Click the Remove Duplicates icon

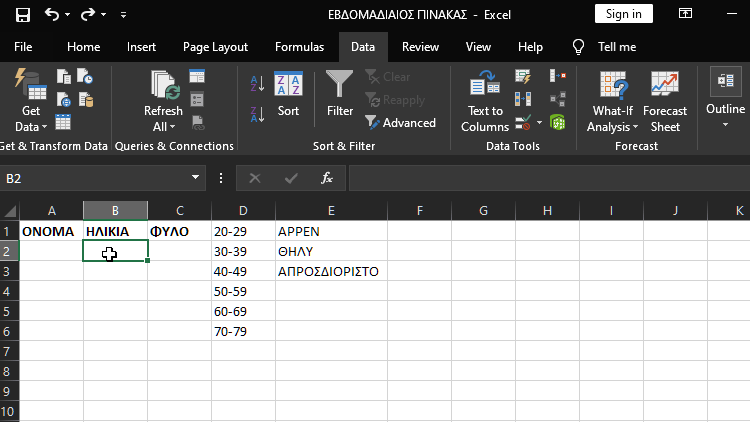(x=523, y=99)
